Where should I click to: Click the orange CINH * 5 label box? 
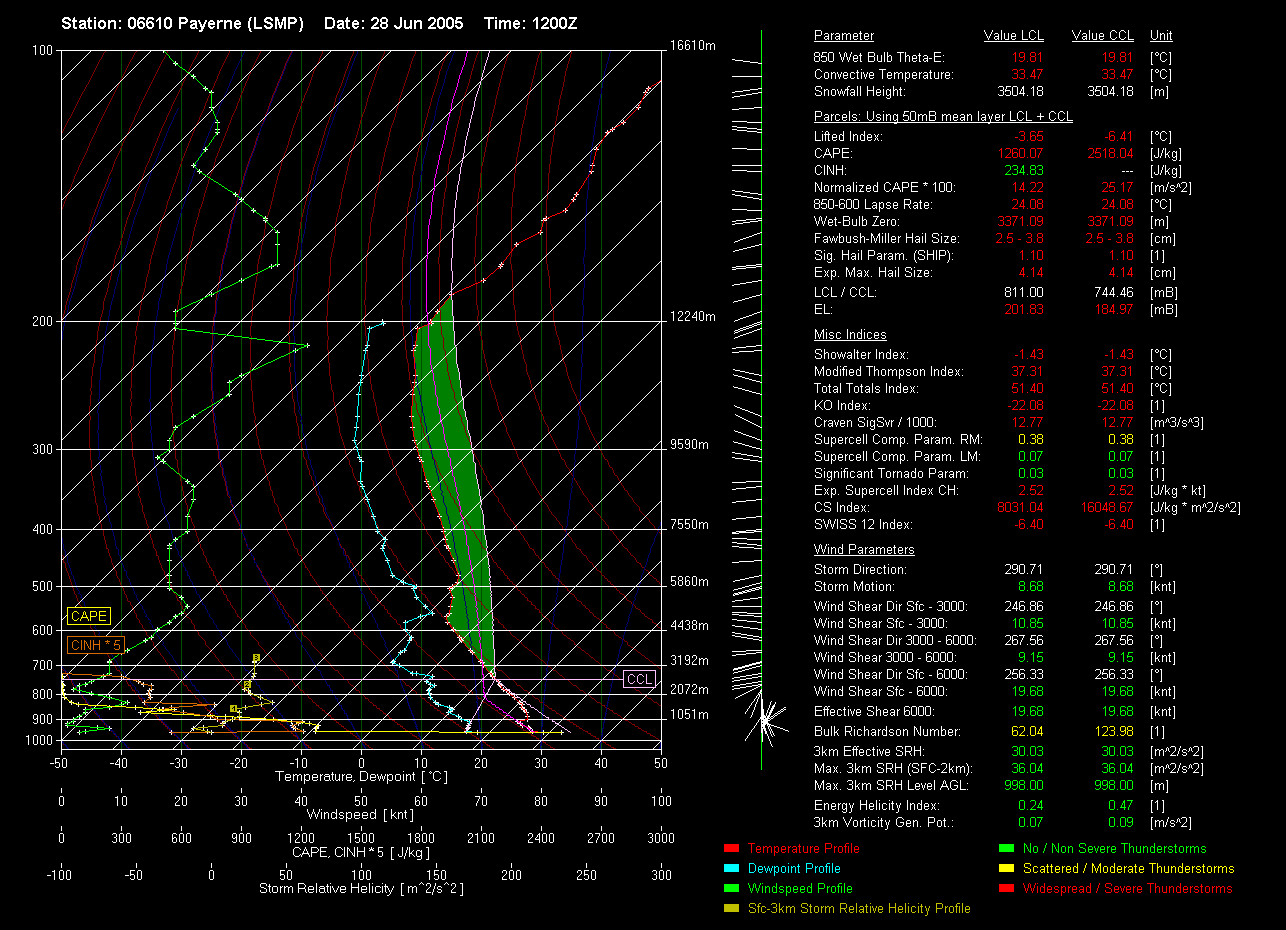pos(95,646)
